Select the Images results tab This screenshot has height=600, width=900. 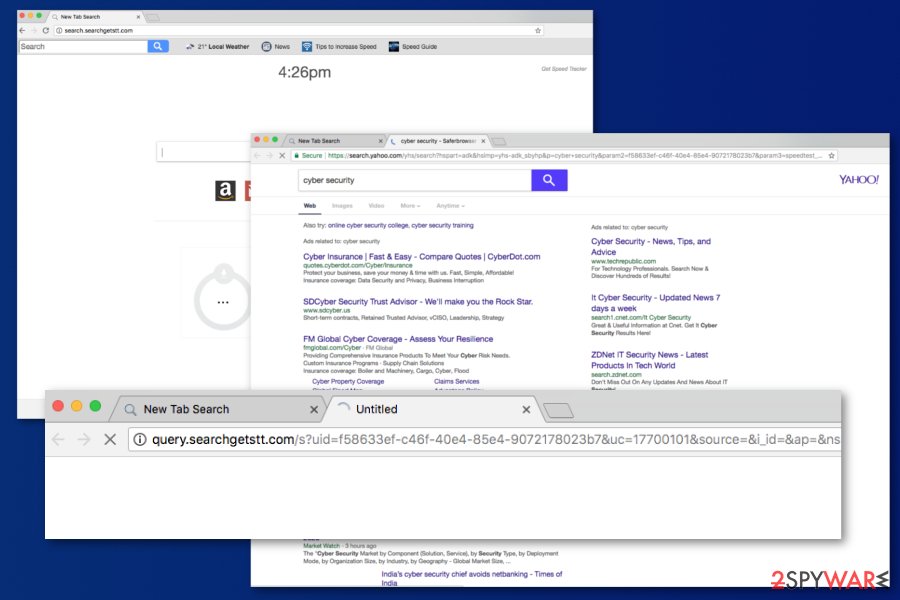tap(342, 206)
